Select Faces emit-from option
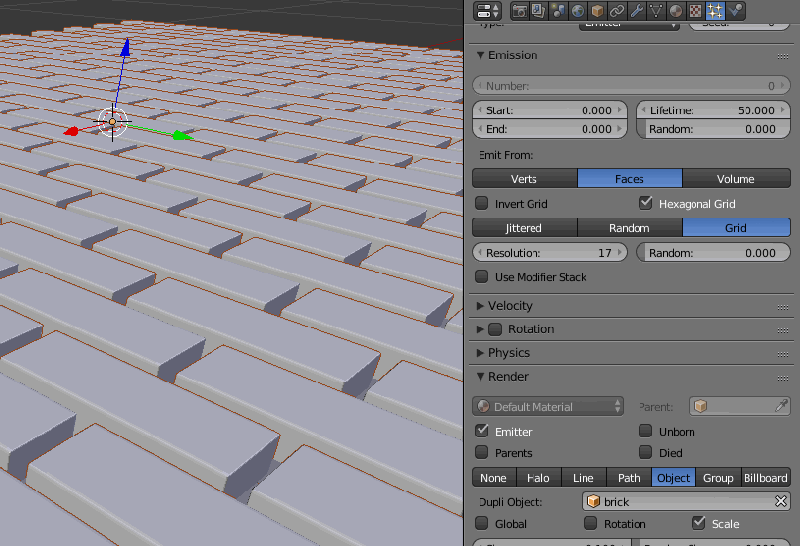The width and height of the screenshot is (800, 546). click(630, 179)
